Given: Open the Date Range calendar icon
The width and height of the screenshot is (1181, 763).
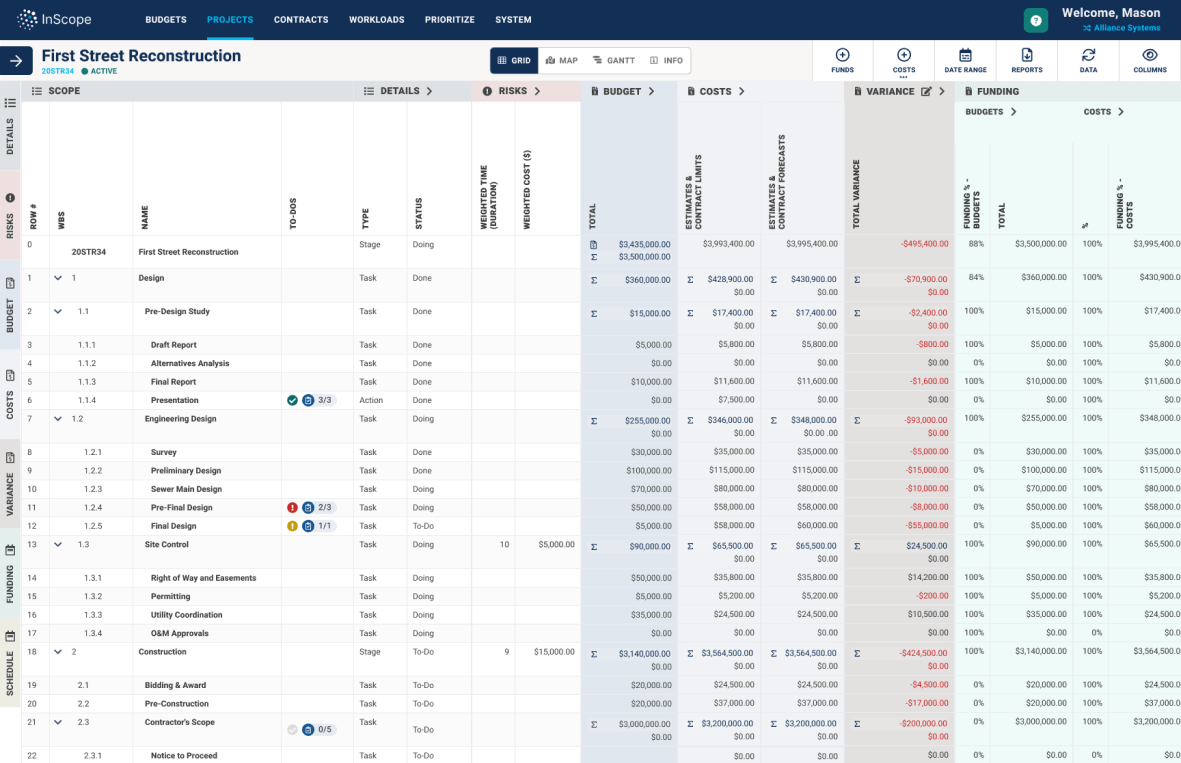Looking at the screenshot, I should coord(965,52).
